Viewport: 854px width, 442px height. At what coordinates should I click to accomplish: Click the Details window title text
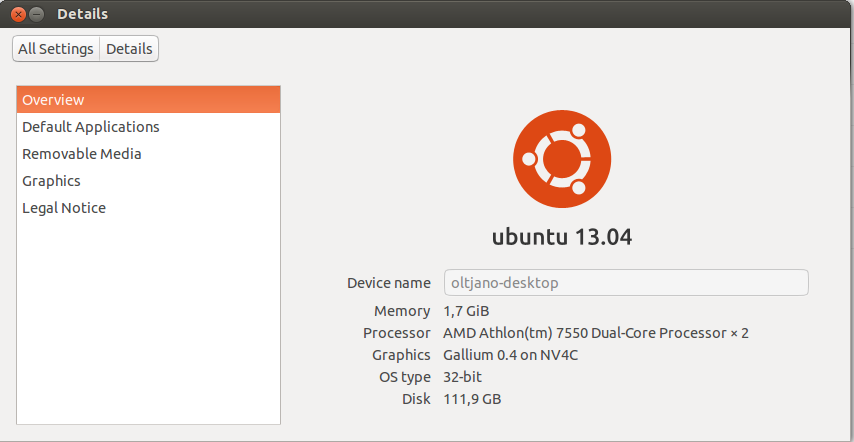[x=82, y=14]
